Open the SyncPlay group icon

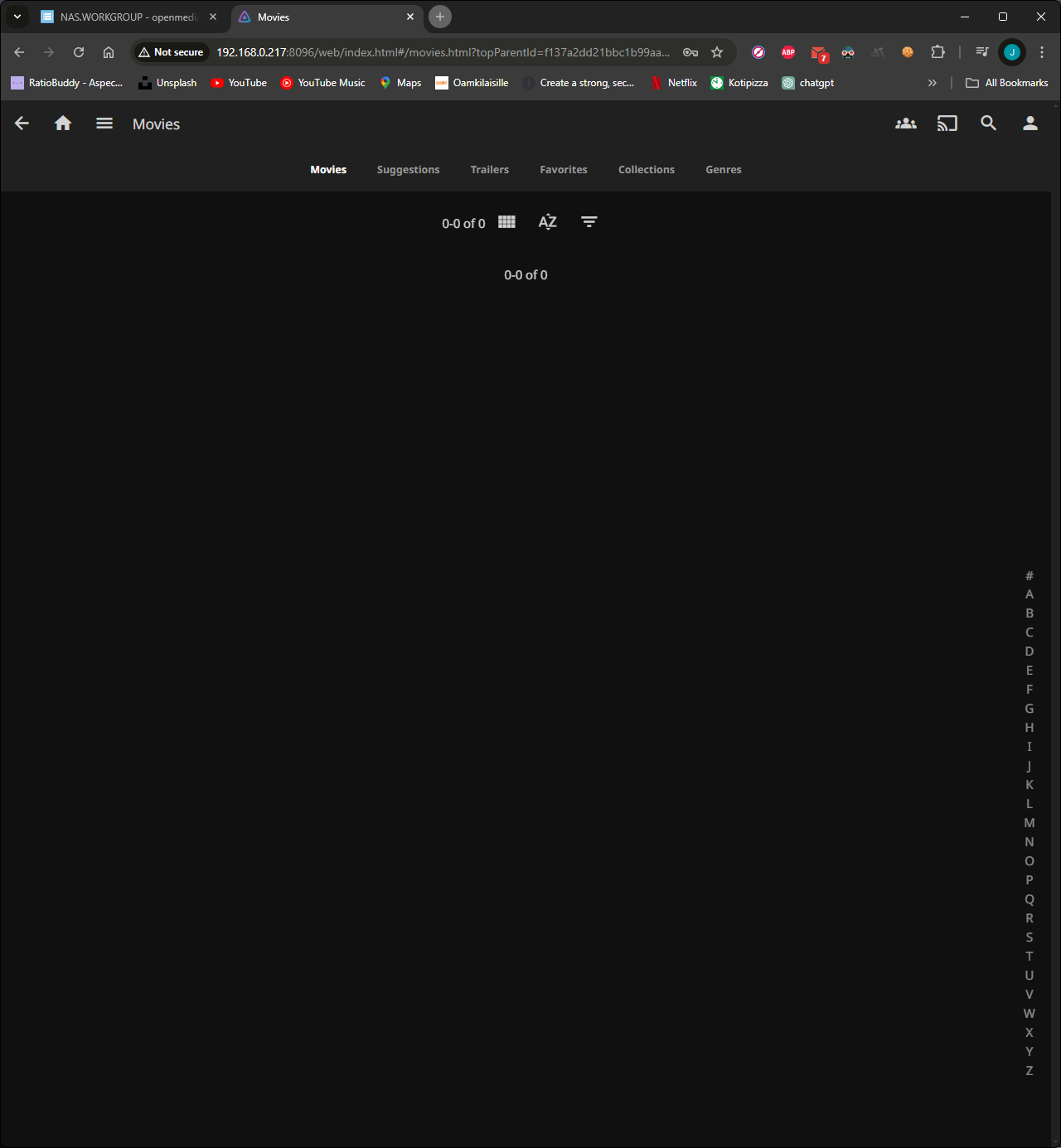906,124
